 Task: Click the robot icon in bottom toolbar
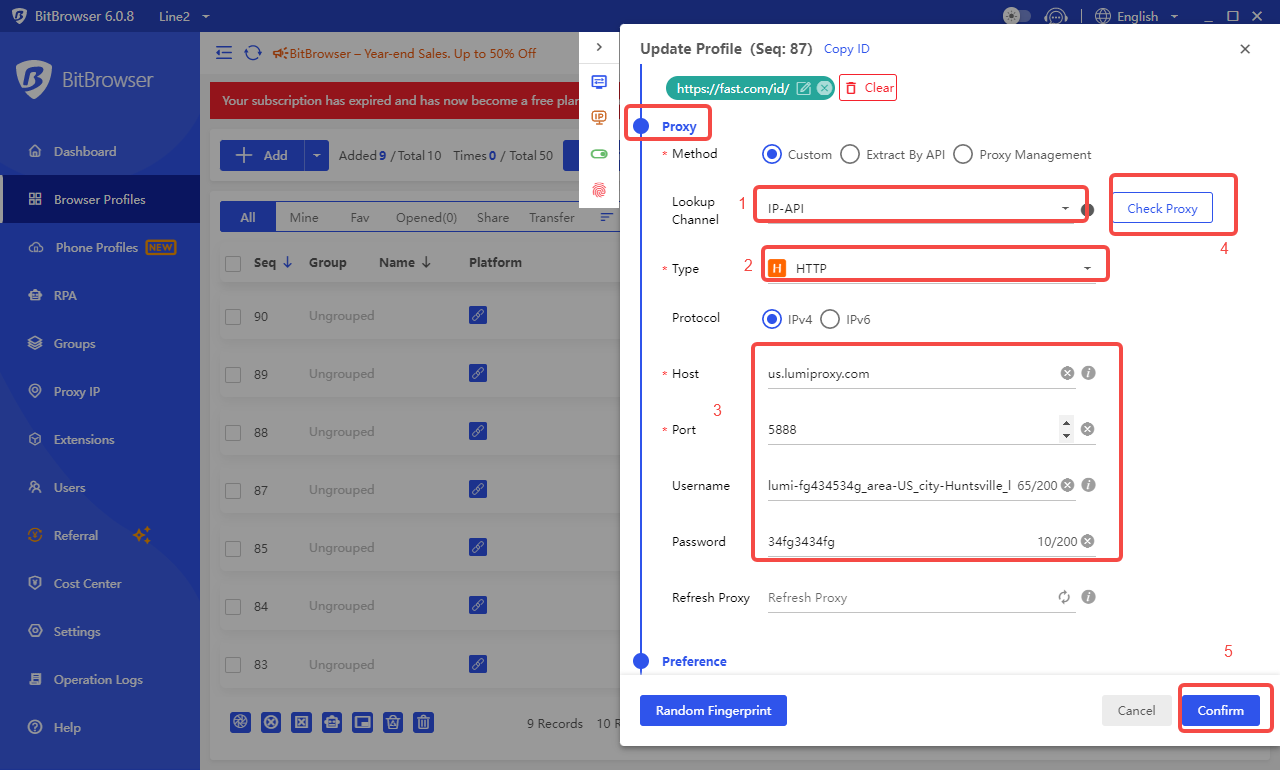coord(332,722)
